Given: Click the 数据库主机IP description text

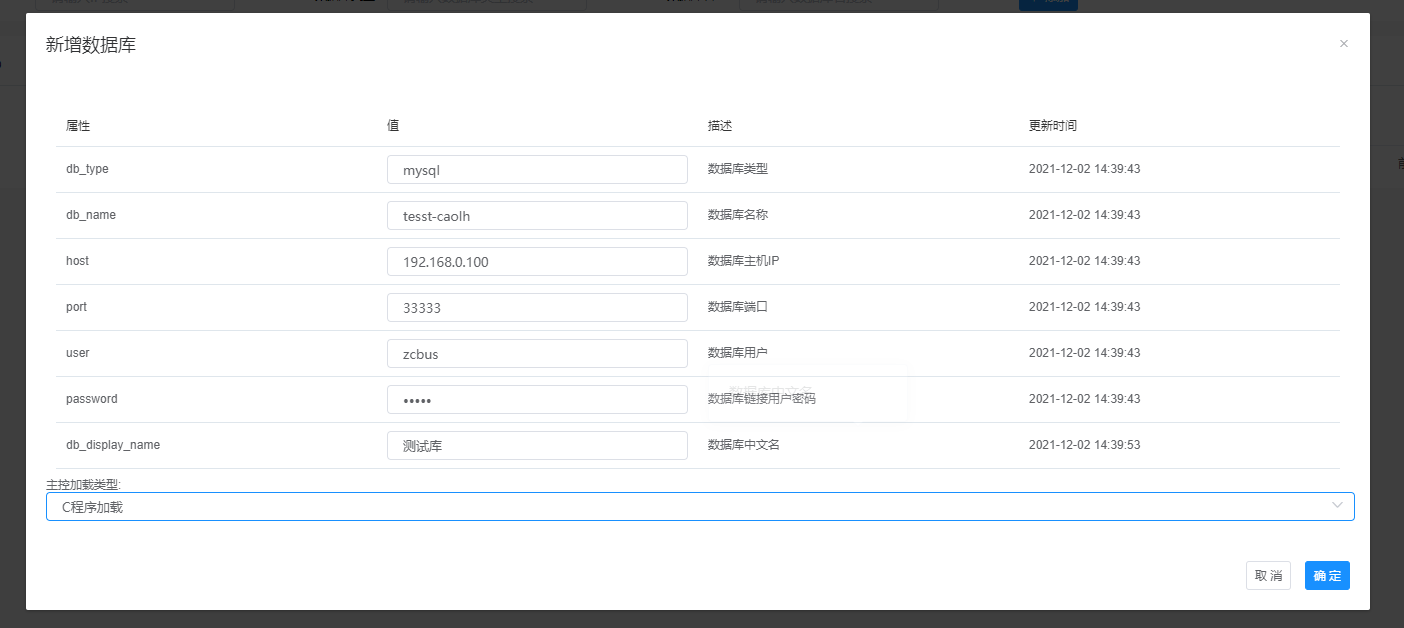Looking at the screenshot, I should click(743, 261).
